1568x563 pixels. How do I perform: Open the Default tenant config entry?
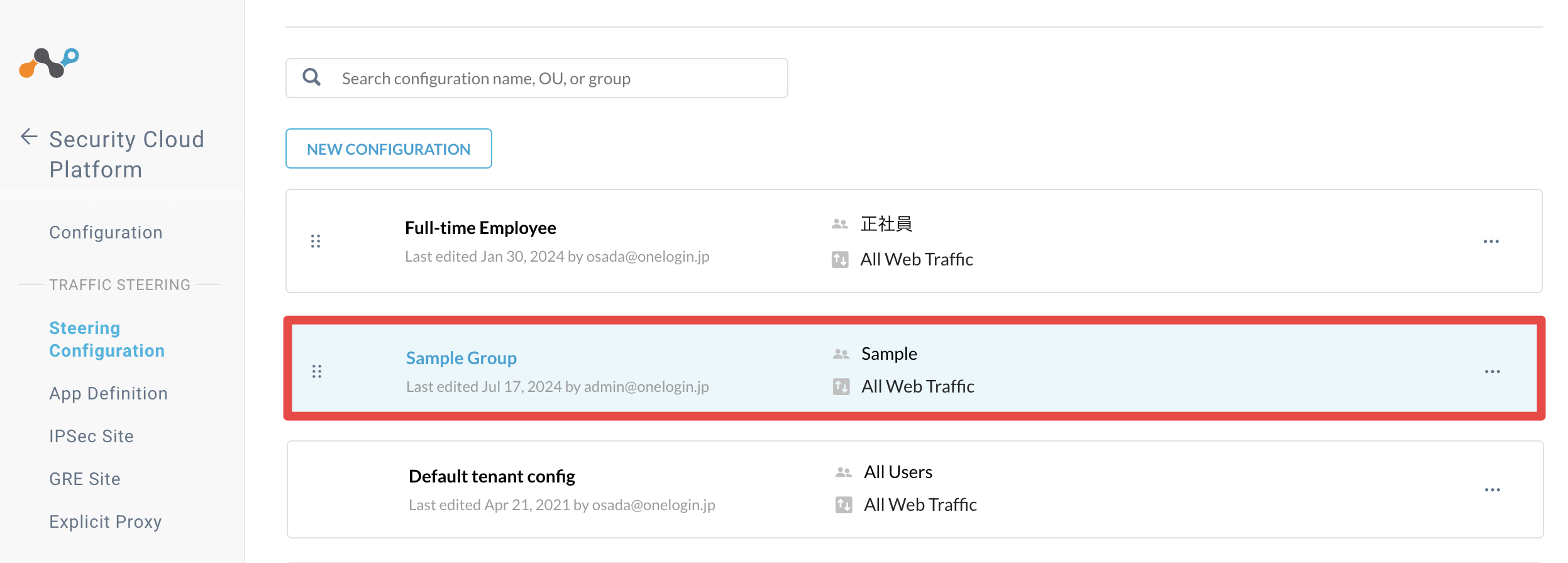tap(492, 476)
